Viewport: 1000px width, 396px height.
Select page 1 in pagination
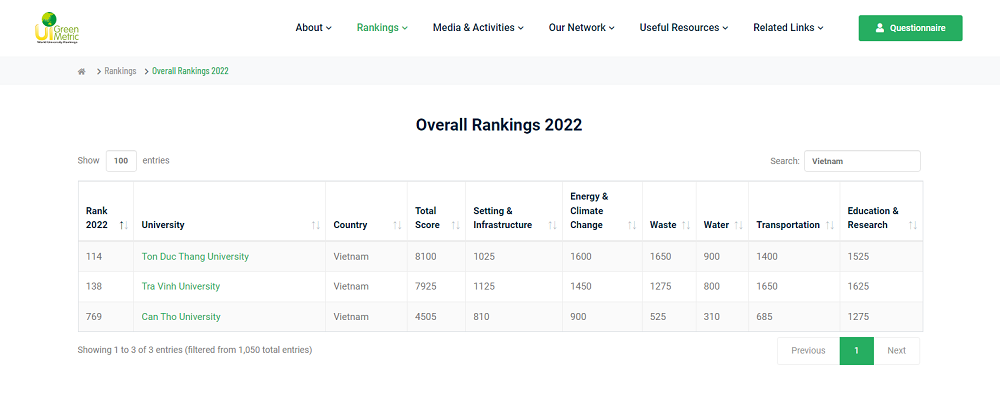[857, 351]
